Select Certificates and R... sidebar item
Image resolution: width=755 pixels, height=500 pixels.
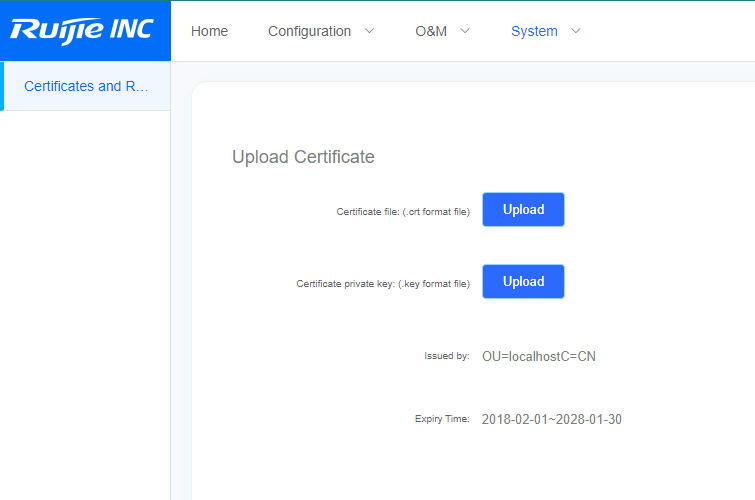(86, 86)
